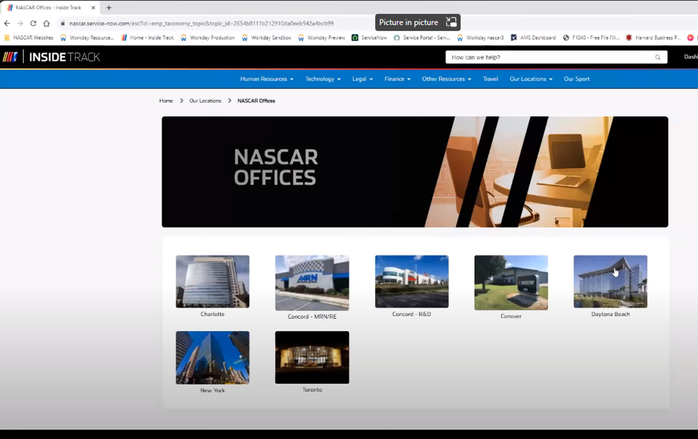
Task: Open the Workday Sandbox bookmark
Action: coord(266,38)
